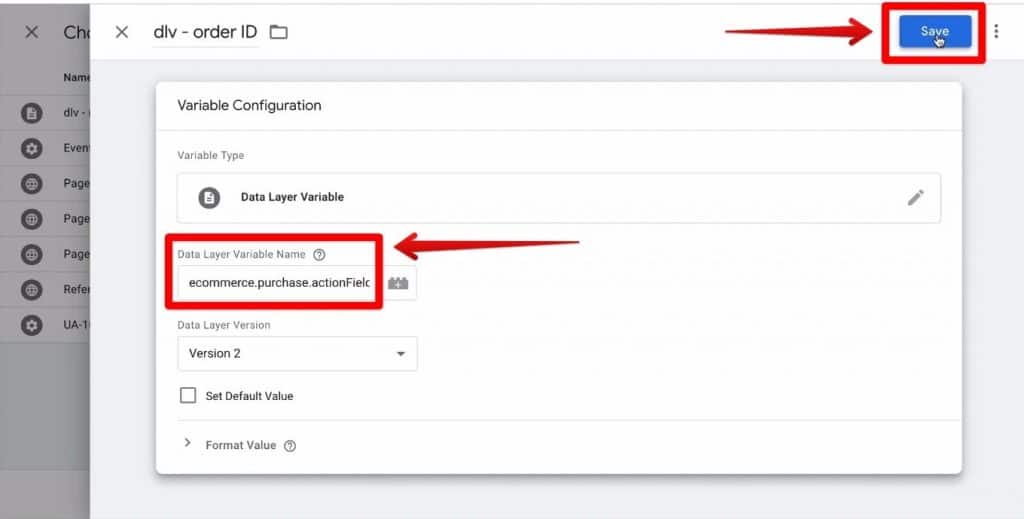Click the Data Layer Variable type icon
Screen dimensions: 1024x519
[209, 197]
